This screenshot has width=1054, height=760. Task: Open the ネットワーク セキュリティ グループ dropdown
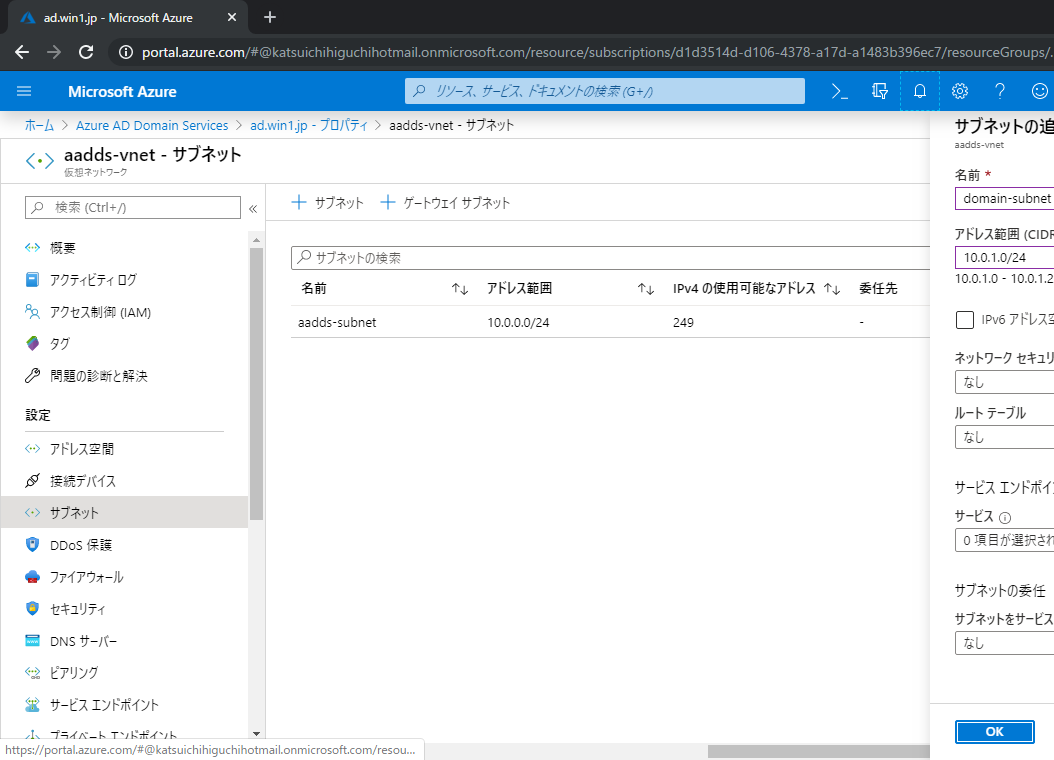pyautogui.click(x=1004, y=382)
